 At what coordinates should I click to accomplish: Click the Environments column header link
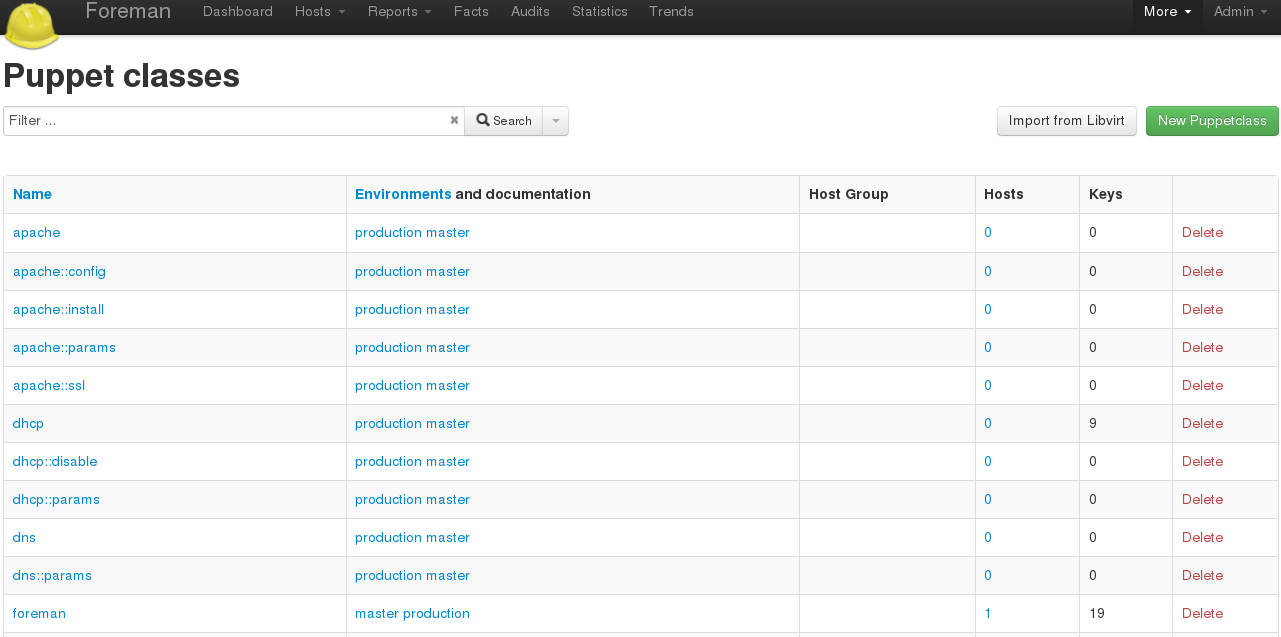[403, 194]
